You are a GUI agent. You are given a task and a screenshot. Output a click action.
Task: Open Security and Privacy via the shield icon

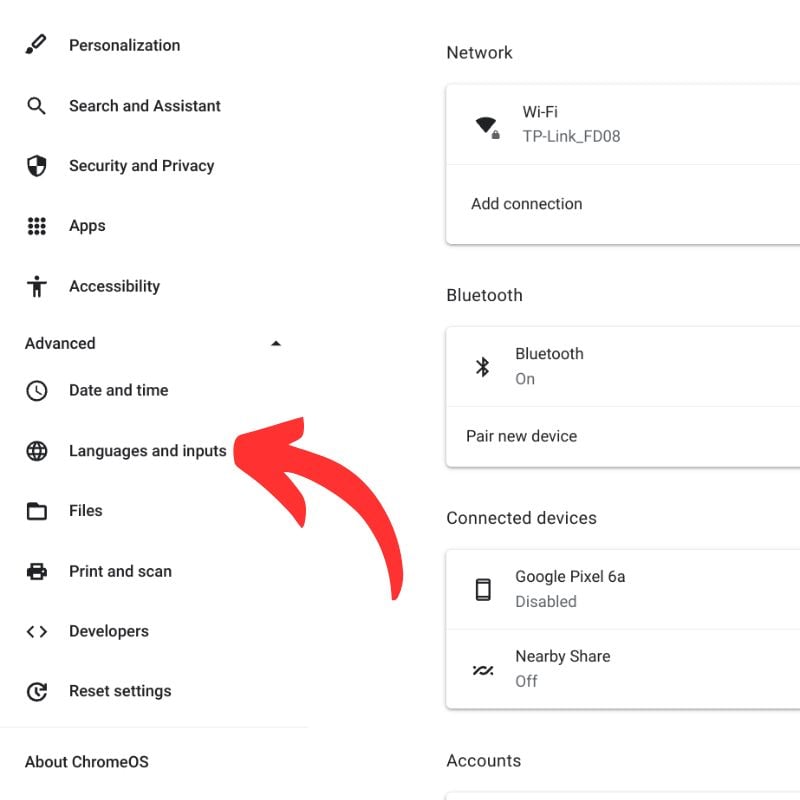tap(37, 165)
